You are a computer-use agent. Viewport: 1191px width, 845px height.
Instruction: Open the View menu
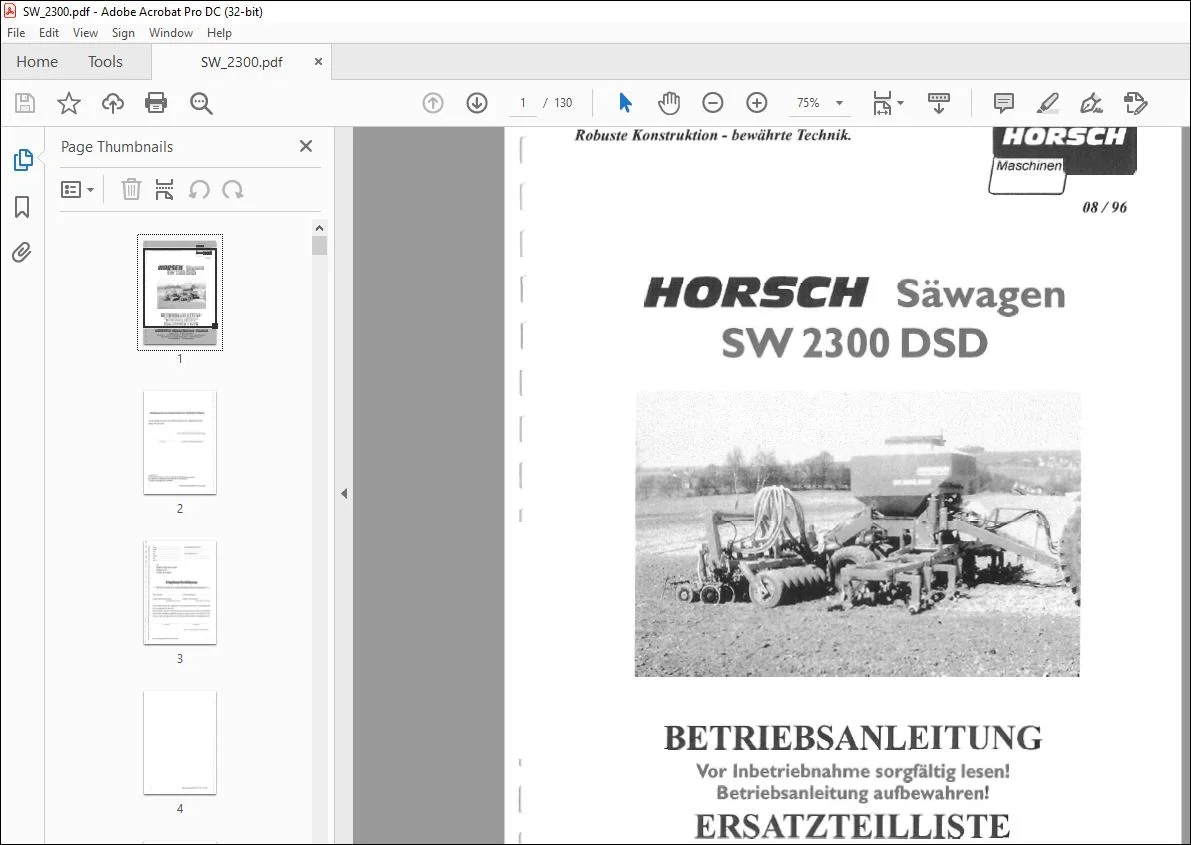point(85,33)
